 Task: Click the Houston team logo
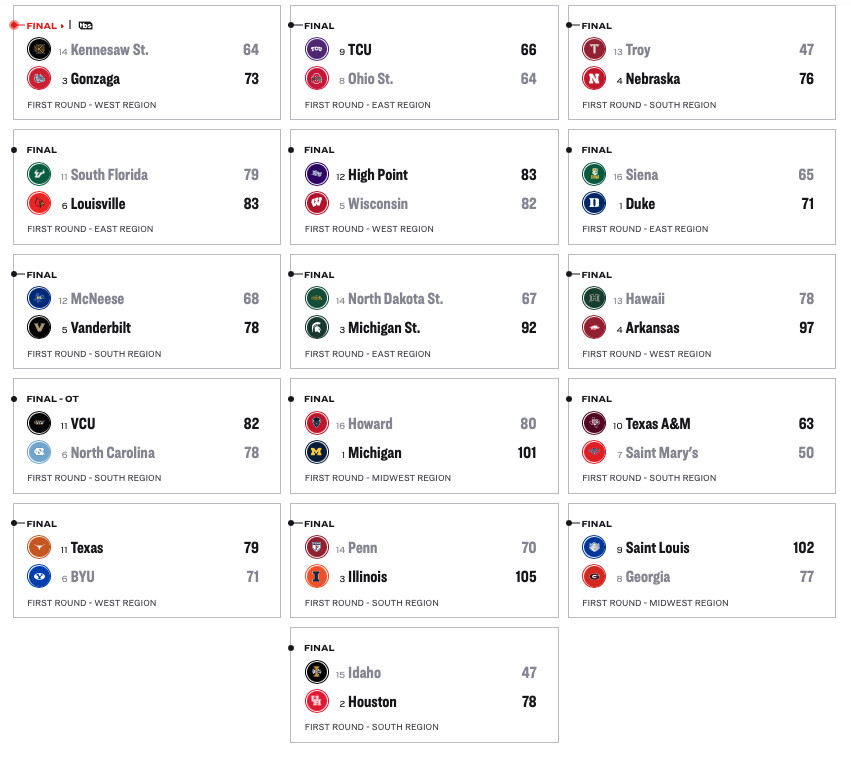[317, 702]
